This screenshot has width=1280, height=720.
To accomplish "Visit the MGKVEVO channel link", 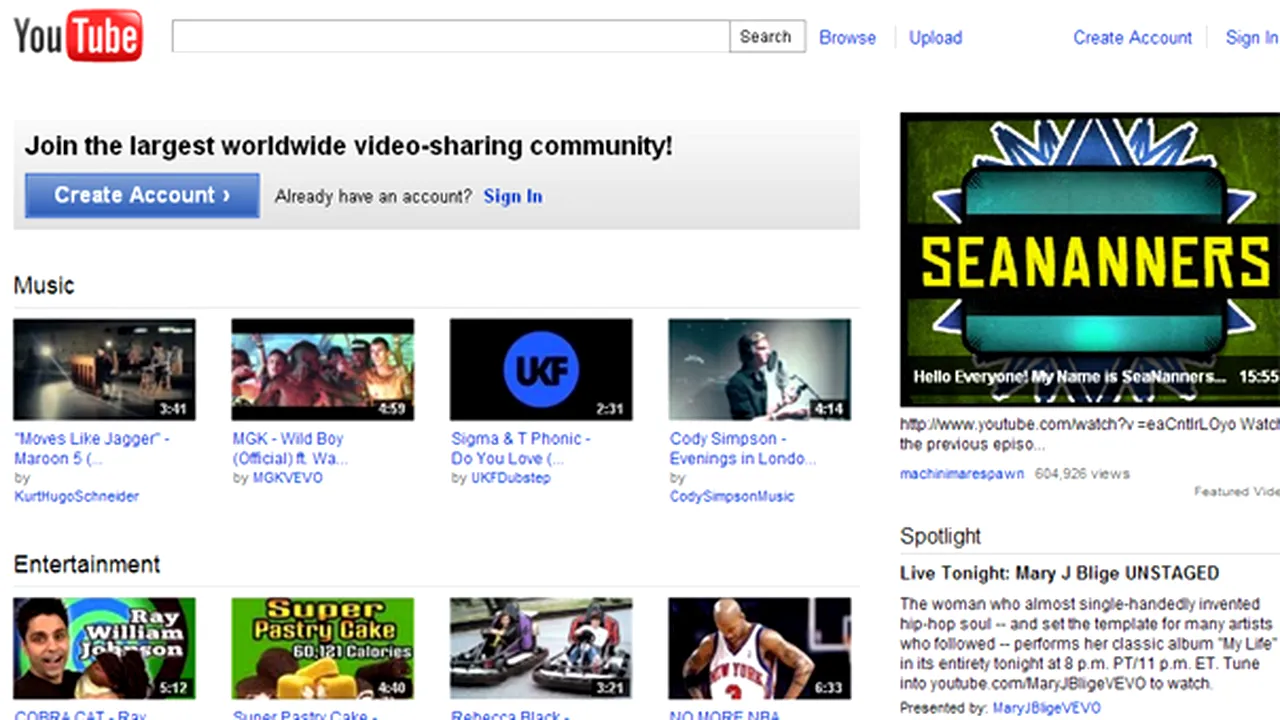I will (287, 478).
